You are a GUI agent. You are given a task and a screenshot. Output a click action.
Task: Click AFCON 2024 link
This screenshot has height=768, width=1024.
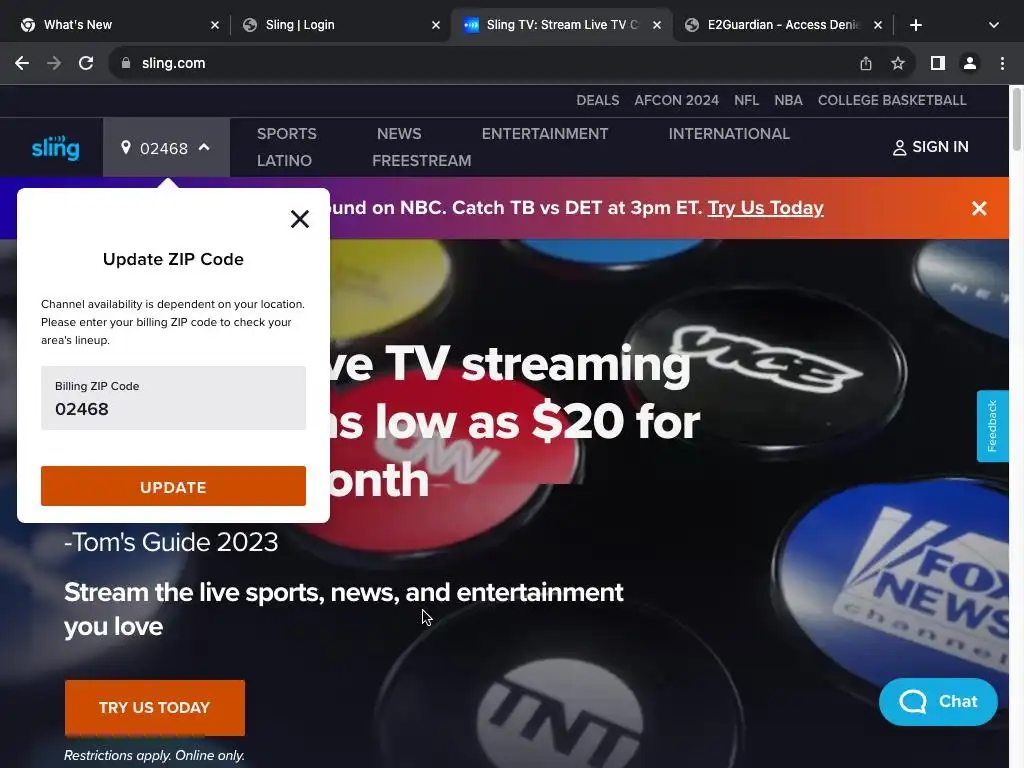pyautogui.click(x=676, y=101)
